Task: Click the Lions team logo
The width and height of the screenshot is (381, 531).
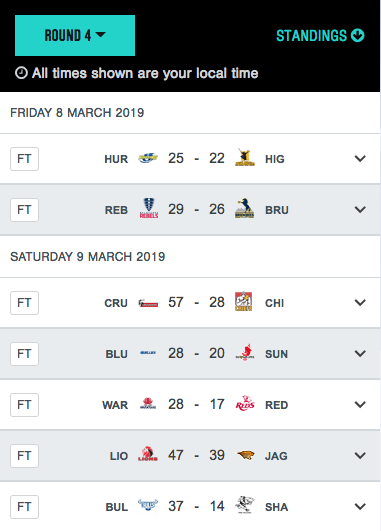Action: [148, 454]
